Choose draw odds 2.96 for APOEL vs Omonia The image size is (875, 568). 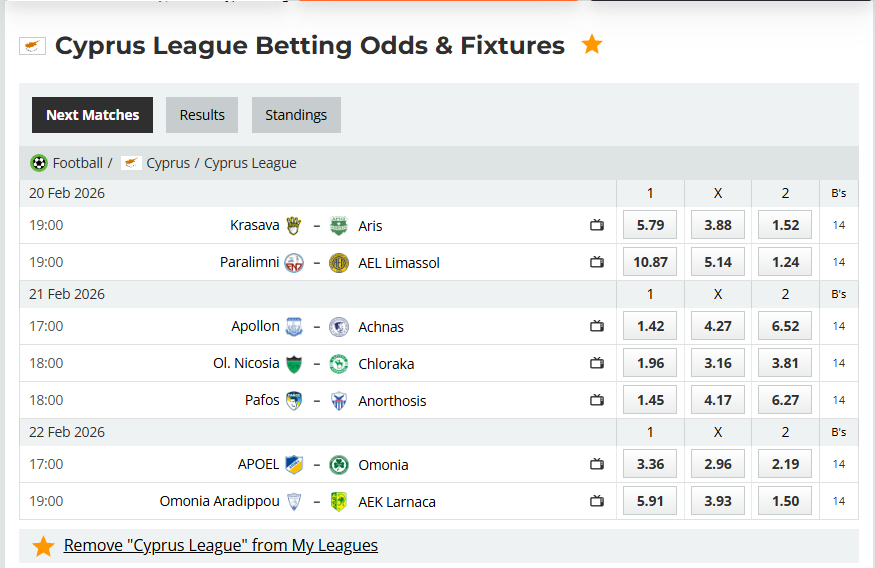pyautogui.click(x=717, y=464)
